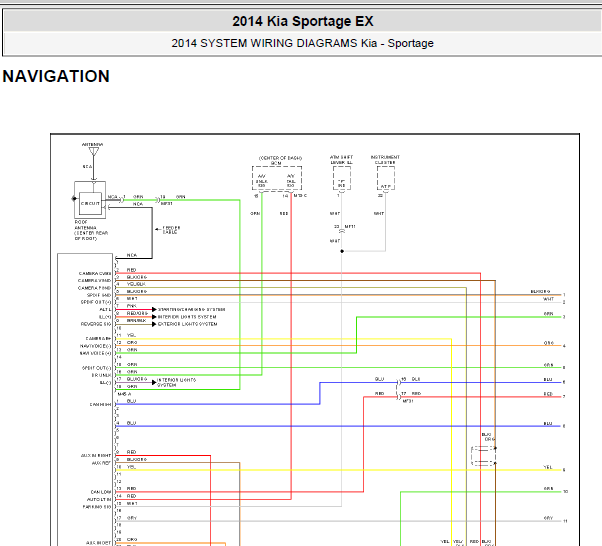Click the CAN HIGH pin label
This screenshot has height=546, width=602.
(101, 404)
